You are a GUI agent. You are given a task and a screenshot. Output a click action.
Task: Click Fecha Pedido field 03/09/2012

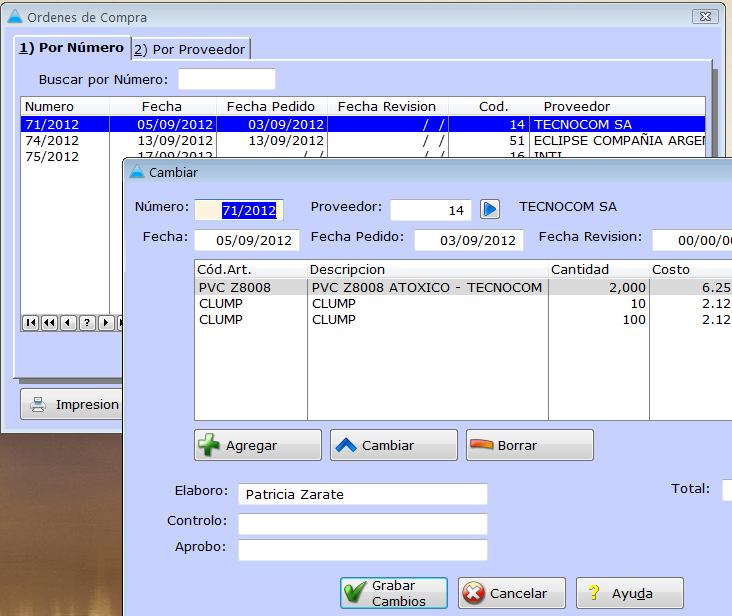click(469, 240)
